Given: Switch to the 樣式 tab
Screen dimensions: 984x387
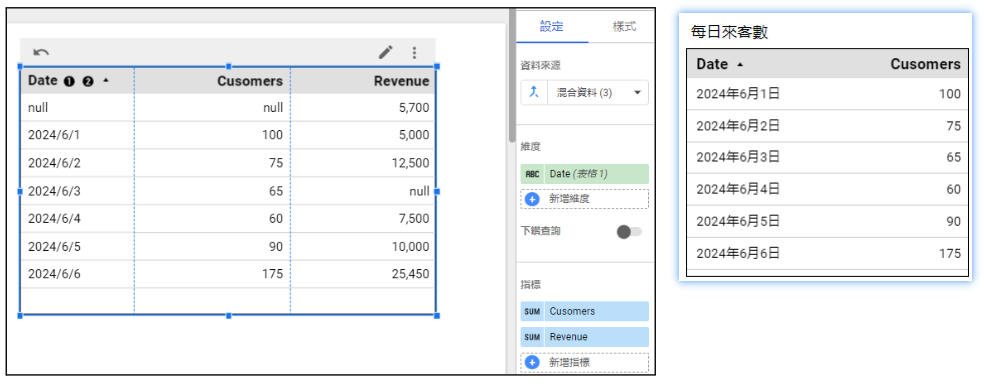Looking at the screenshot, I should coord(623,26).
